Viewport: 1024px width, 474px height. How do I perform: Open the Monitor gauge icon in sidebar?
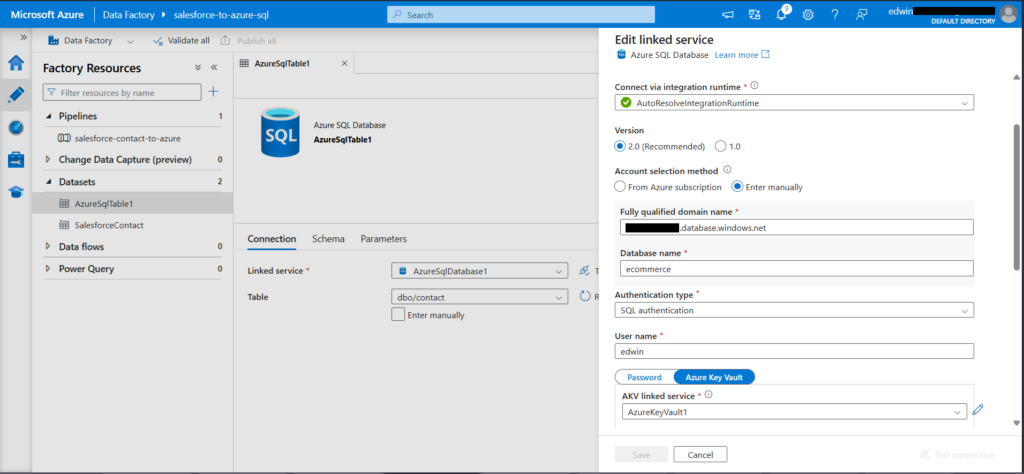pos(16,127)
